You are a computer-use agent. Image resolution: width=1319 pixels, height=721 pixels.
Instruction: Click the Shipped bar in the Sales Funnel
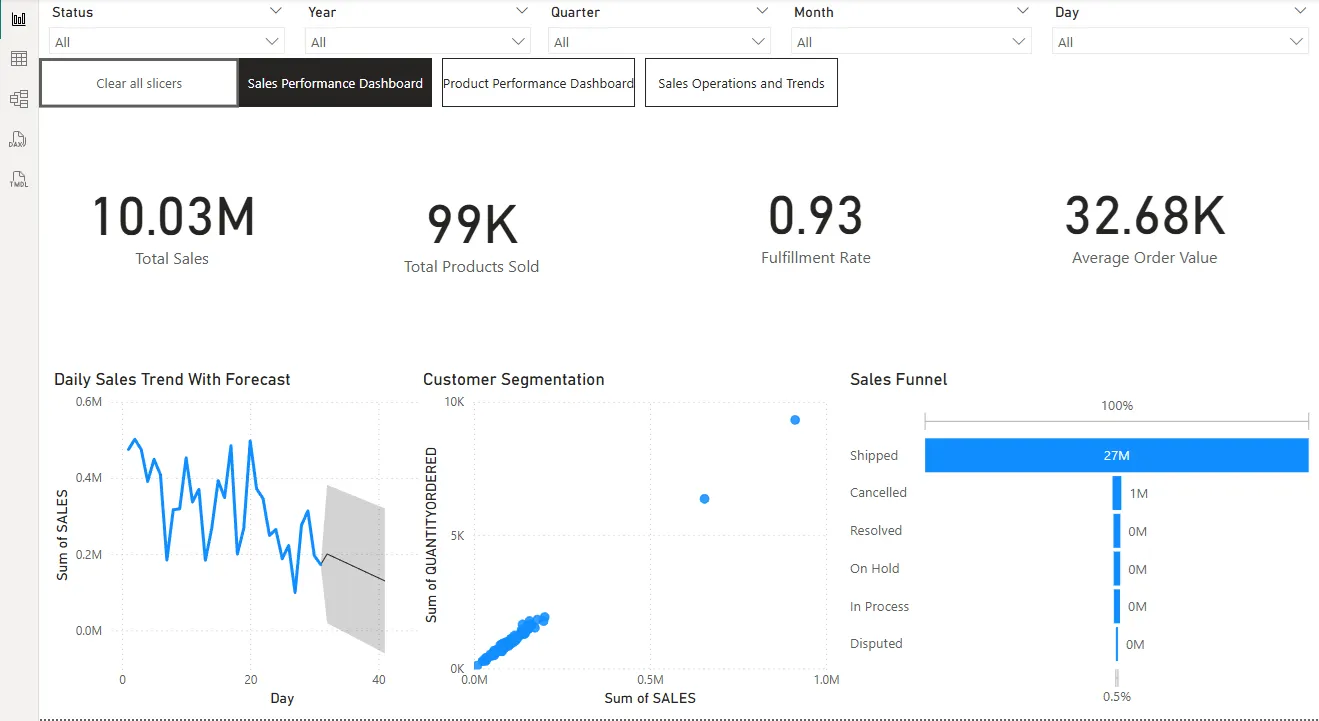pyautogui.click(x=1116, y=455)
